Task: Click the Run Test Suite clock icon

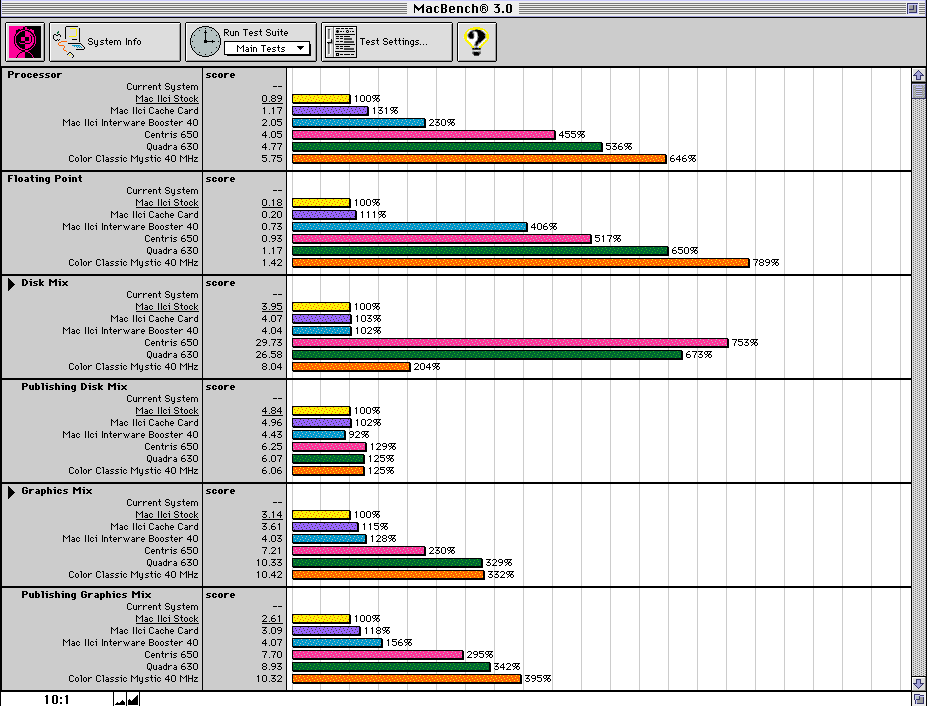Action: pos(205,42)
